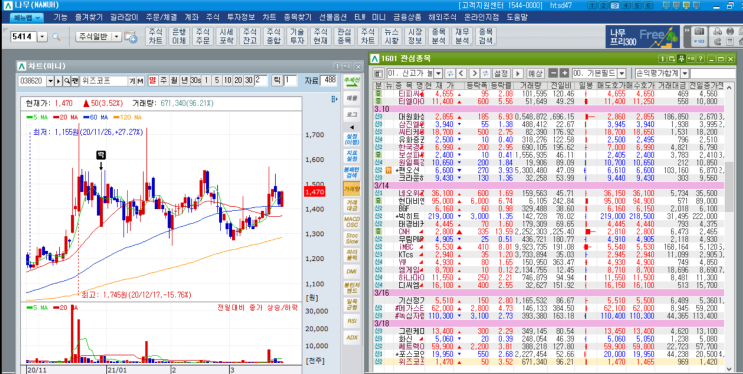Expand the 주식일반 dropdown
This screenshot has height=374, width=743.
click(x=117, y=37)
